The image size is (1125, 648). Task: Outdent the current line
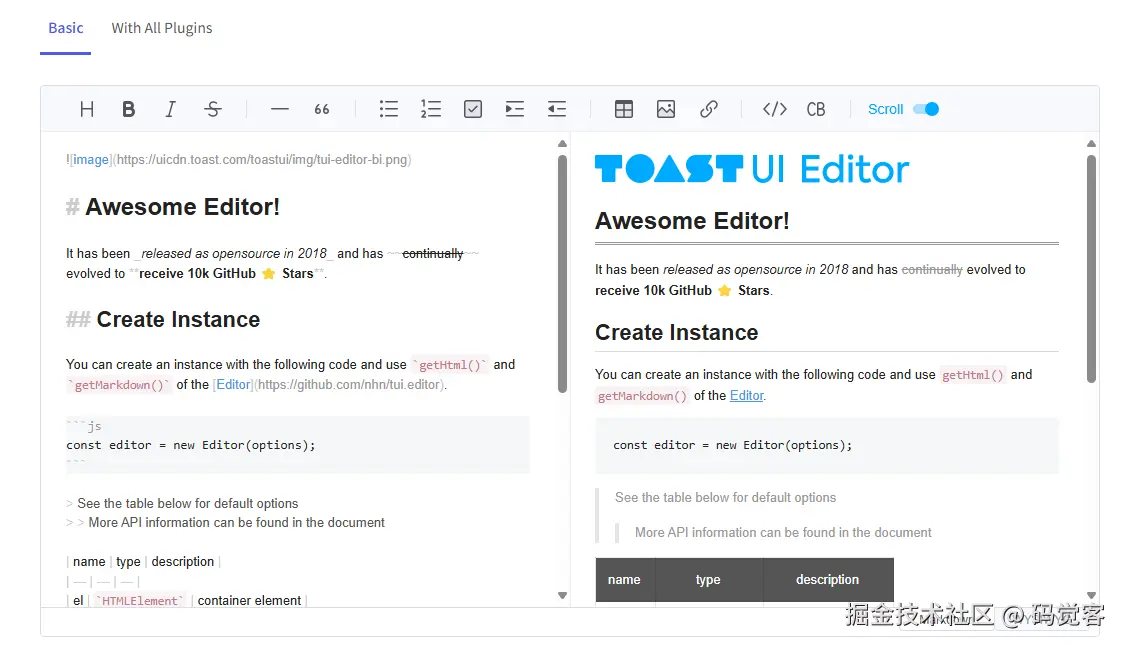557,109
